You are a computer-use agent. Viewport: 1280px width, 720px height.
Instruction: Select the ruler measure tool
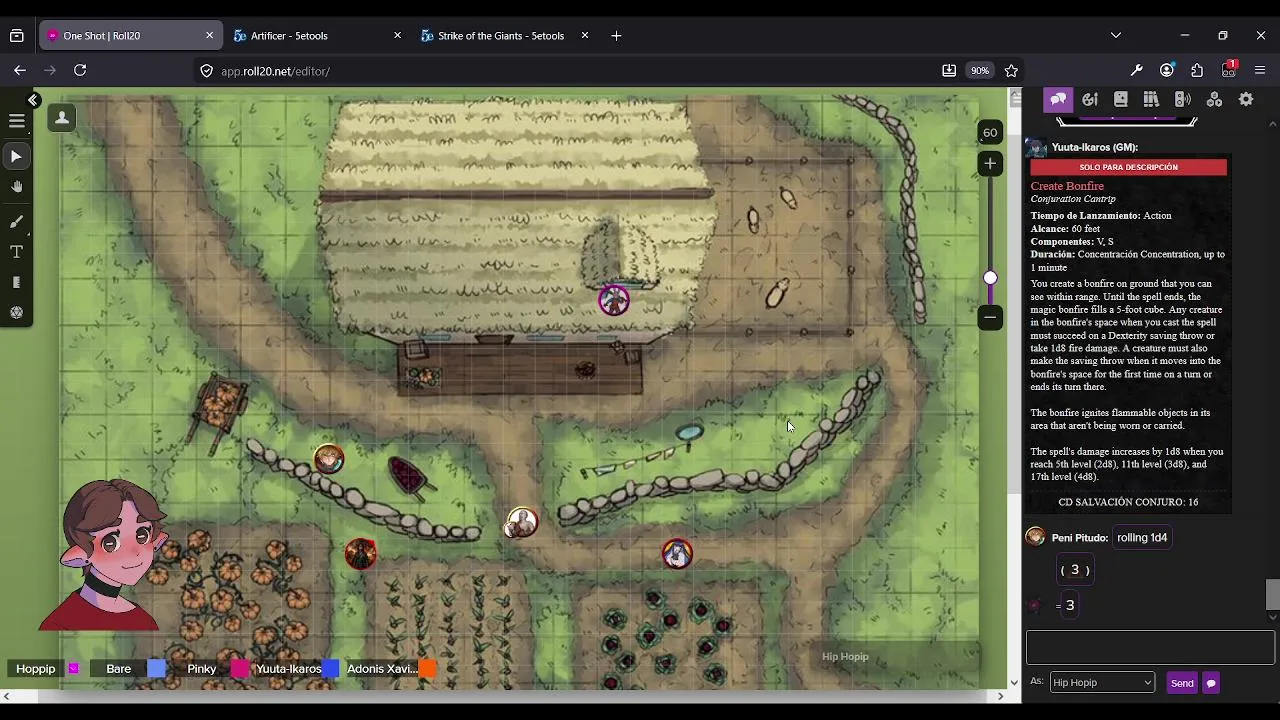17,283
